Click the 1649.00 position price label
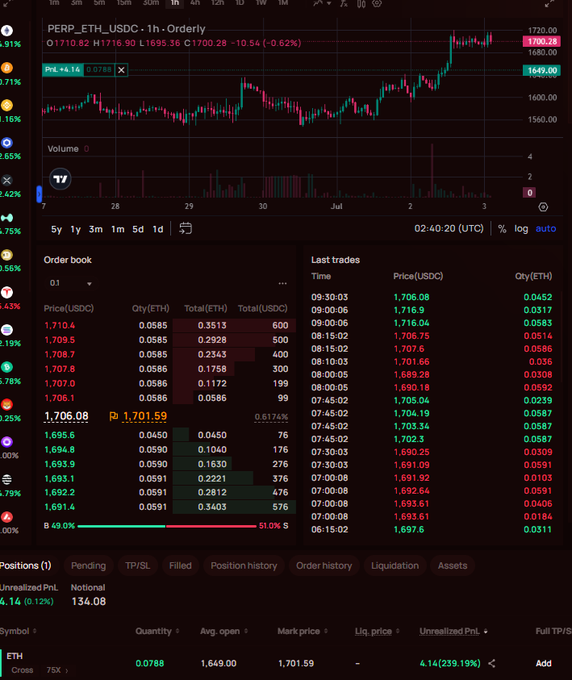The height and width of the screenshot is (680, 572). (x=542, y=70)
